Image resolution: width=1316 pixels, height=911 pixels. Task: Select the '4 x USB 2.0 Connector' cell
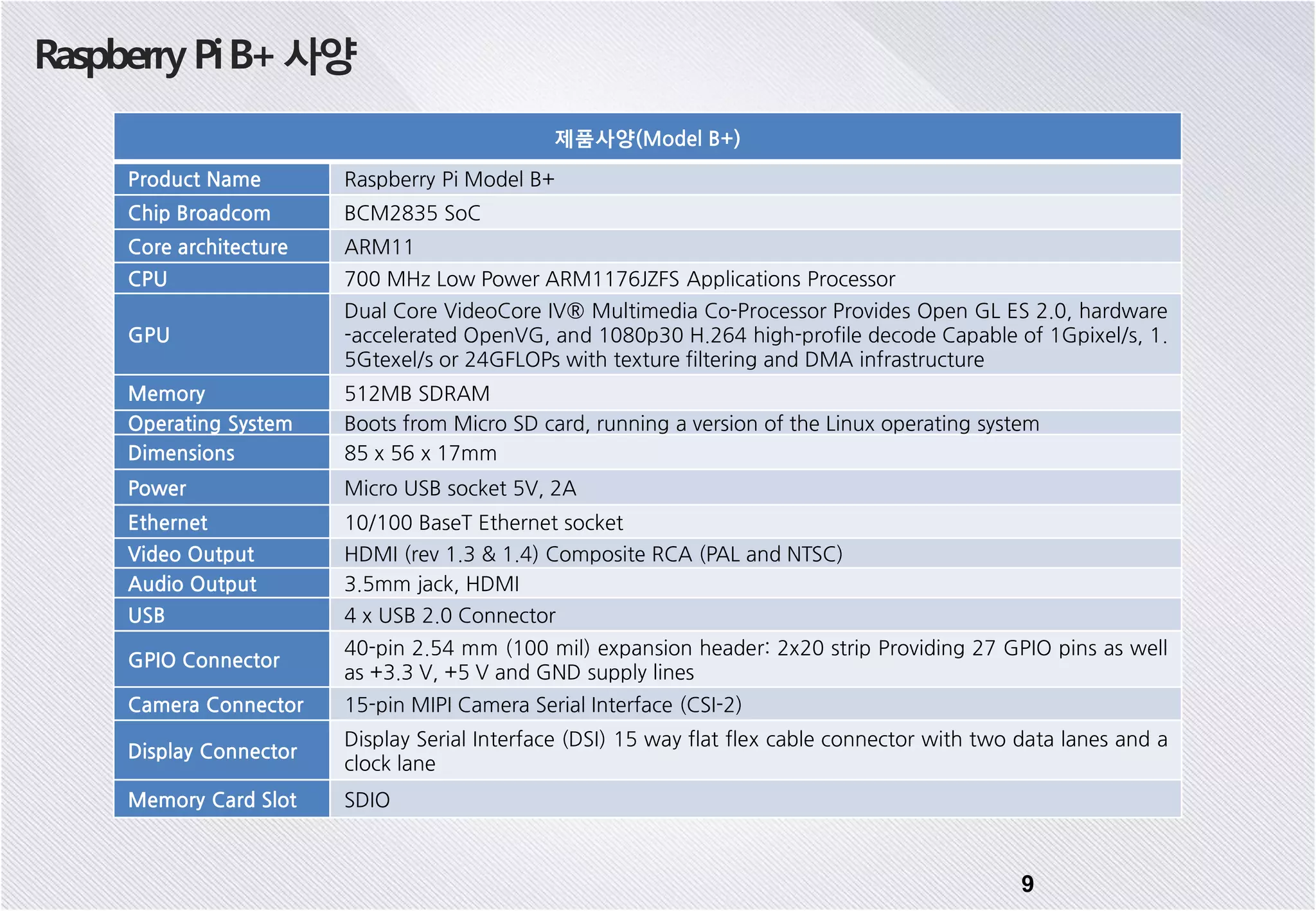pos(756,615)
